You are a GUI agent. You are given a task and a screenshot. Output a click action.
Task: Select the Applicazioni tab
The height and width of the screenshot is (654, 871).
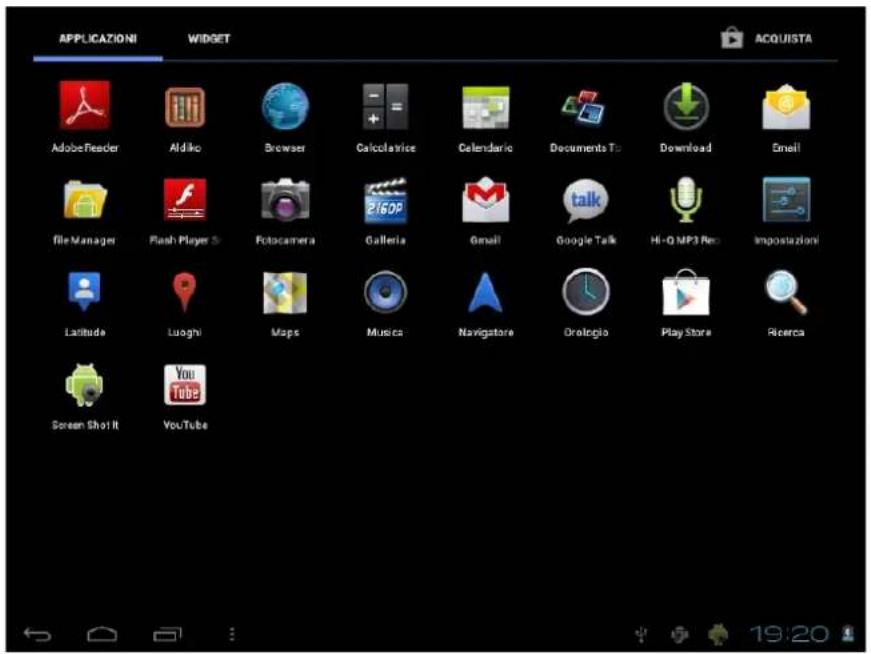pyautogui.click(x=98, y=39)
